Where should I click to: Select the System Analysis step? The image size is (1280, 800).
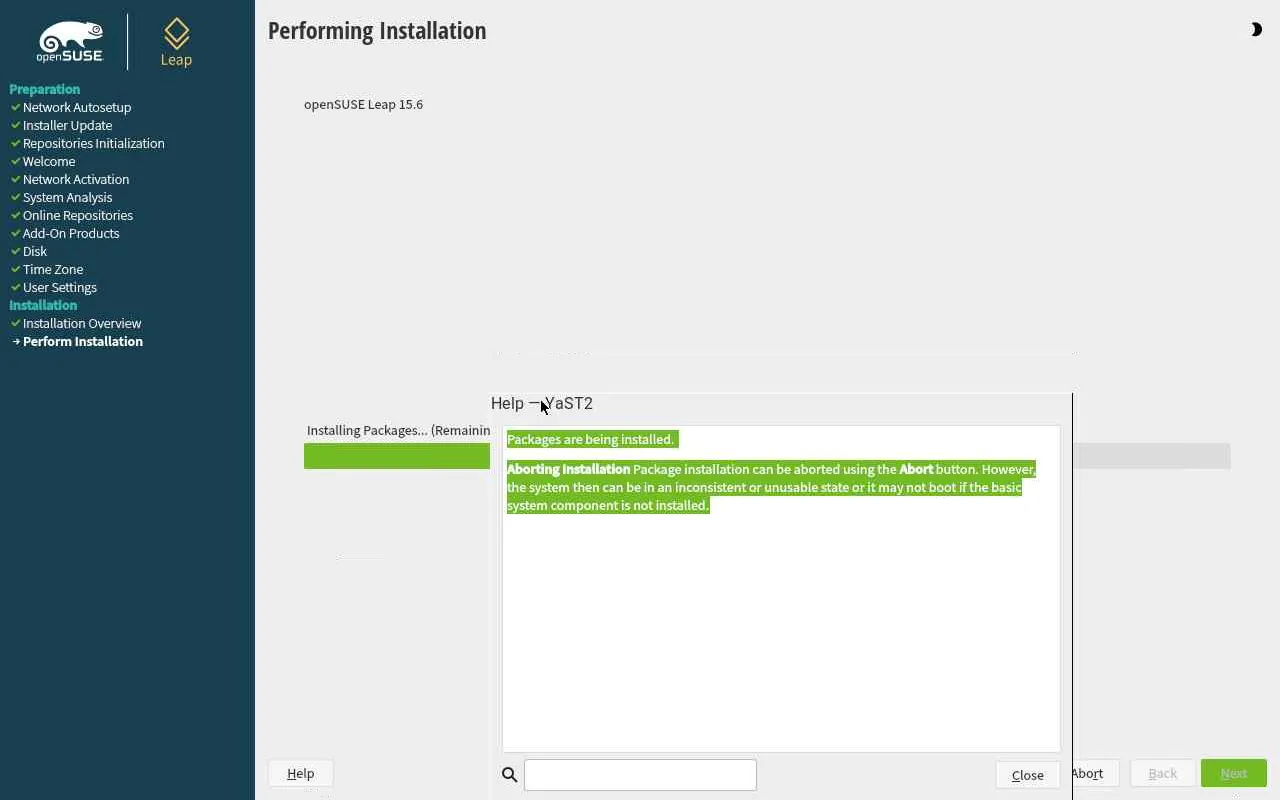point(67,197)
